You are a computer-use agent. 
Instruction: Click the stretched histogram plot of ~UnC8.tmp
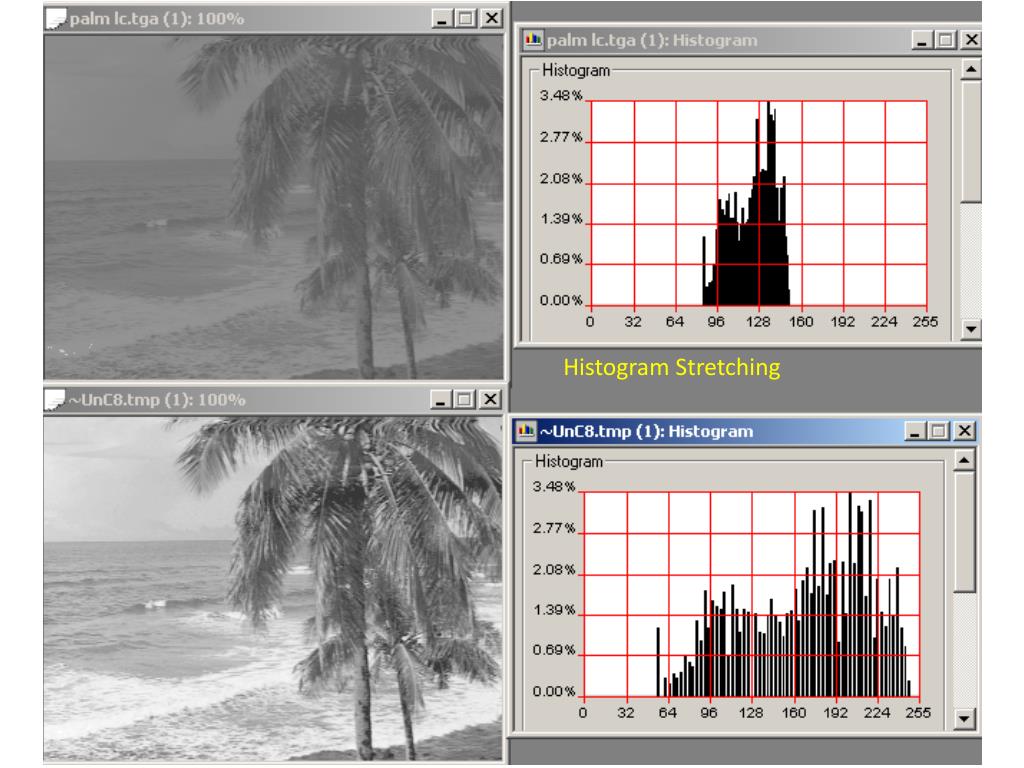click(x=752, y=594)
